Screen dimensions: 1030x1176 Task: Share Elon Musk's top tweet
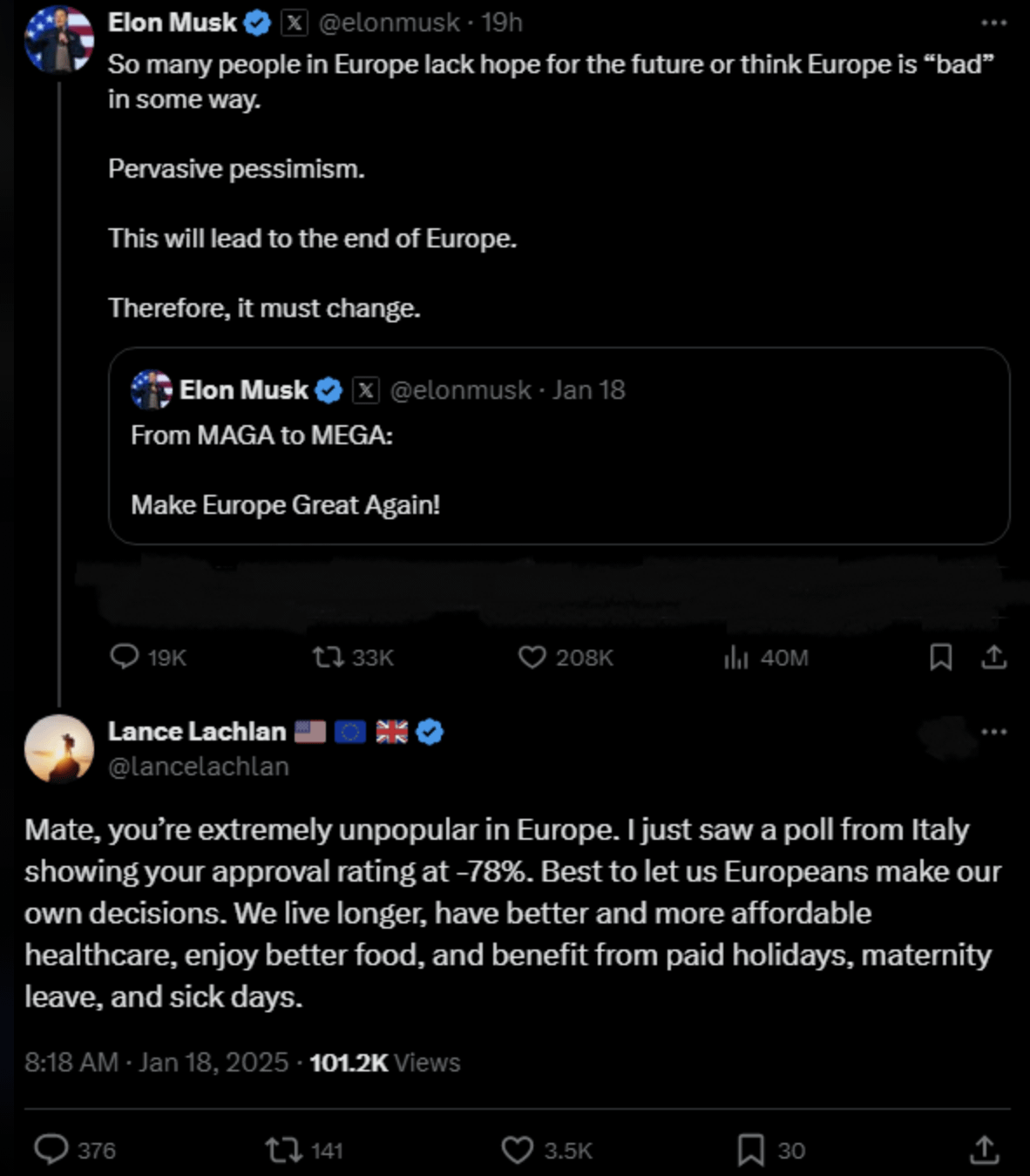point(993,657)
